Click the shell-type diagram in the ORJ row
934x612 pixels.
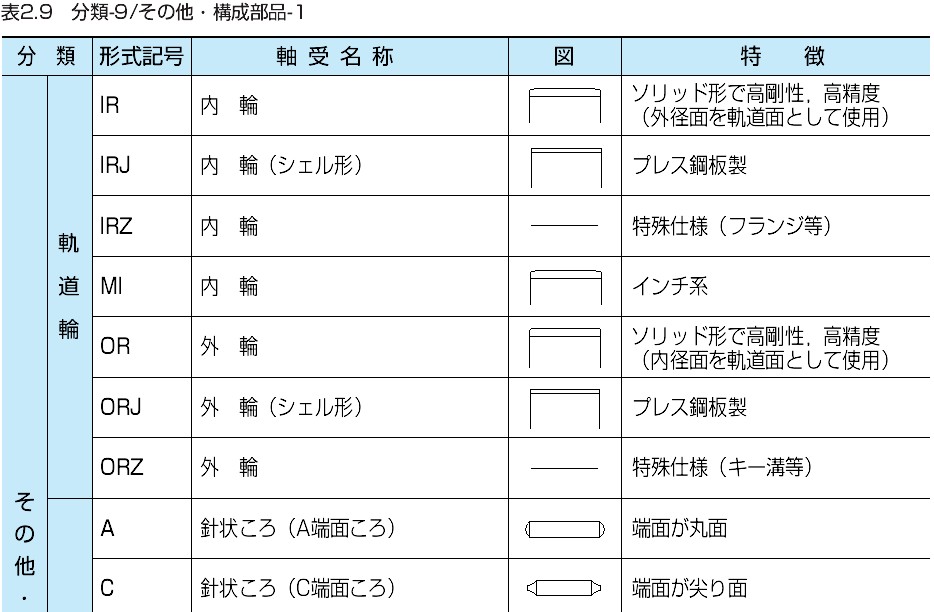pos(564,408)
